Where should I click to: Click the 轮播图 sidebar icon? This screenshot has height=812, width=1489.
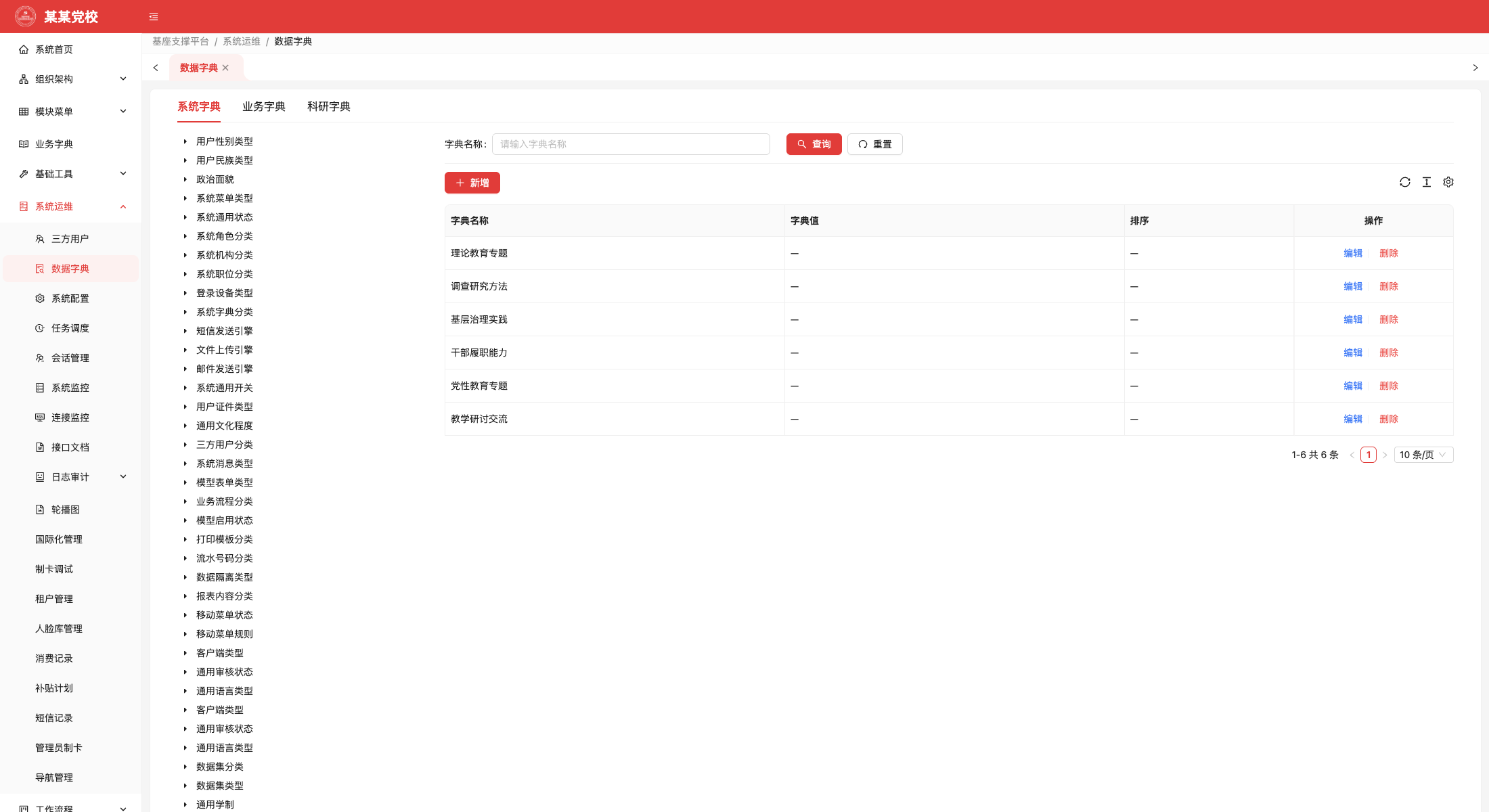point(40,510)
